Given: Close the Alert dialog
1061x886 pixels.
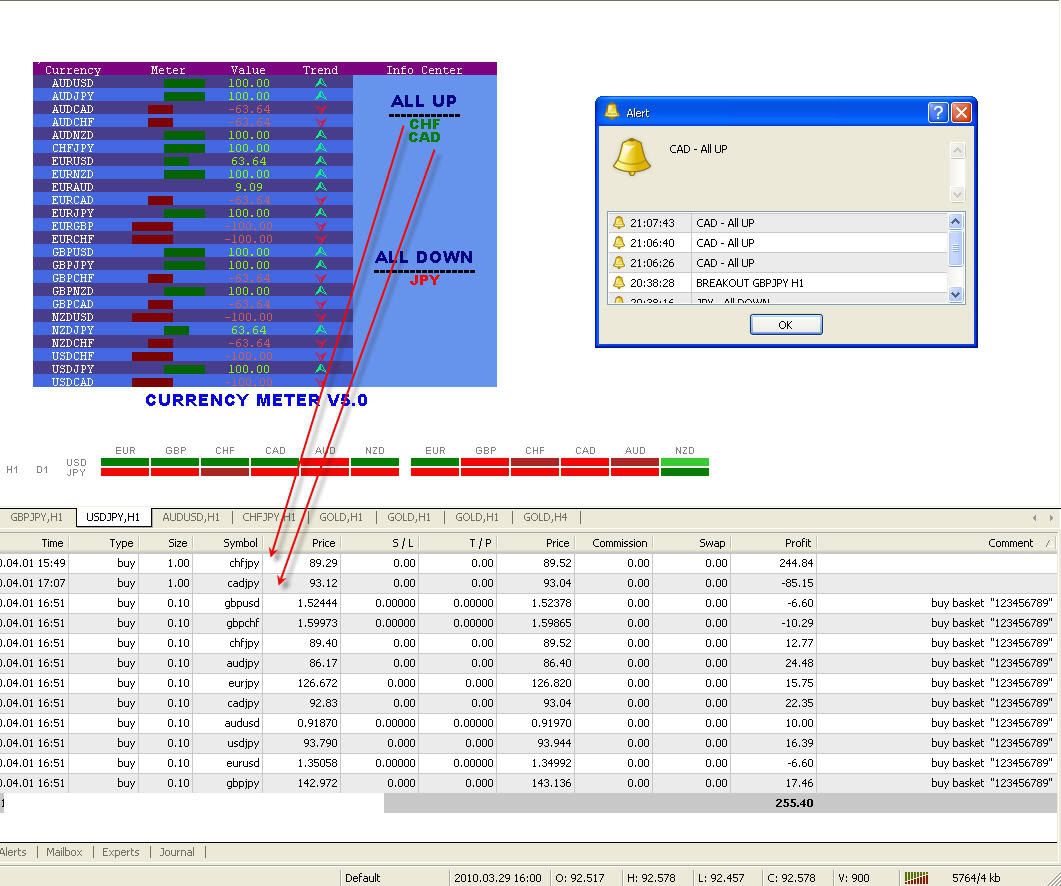Looking at the screenshot, I should coord(962,112).
